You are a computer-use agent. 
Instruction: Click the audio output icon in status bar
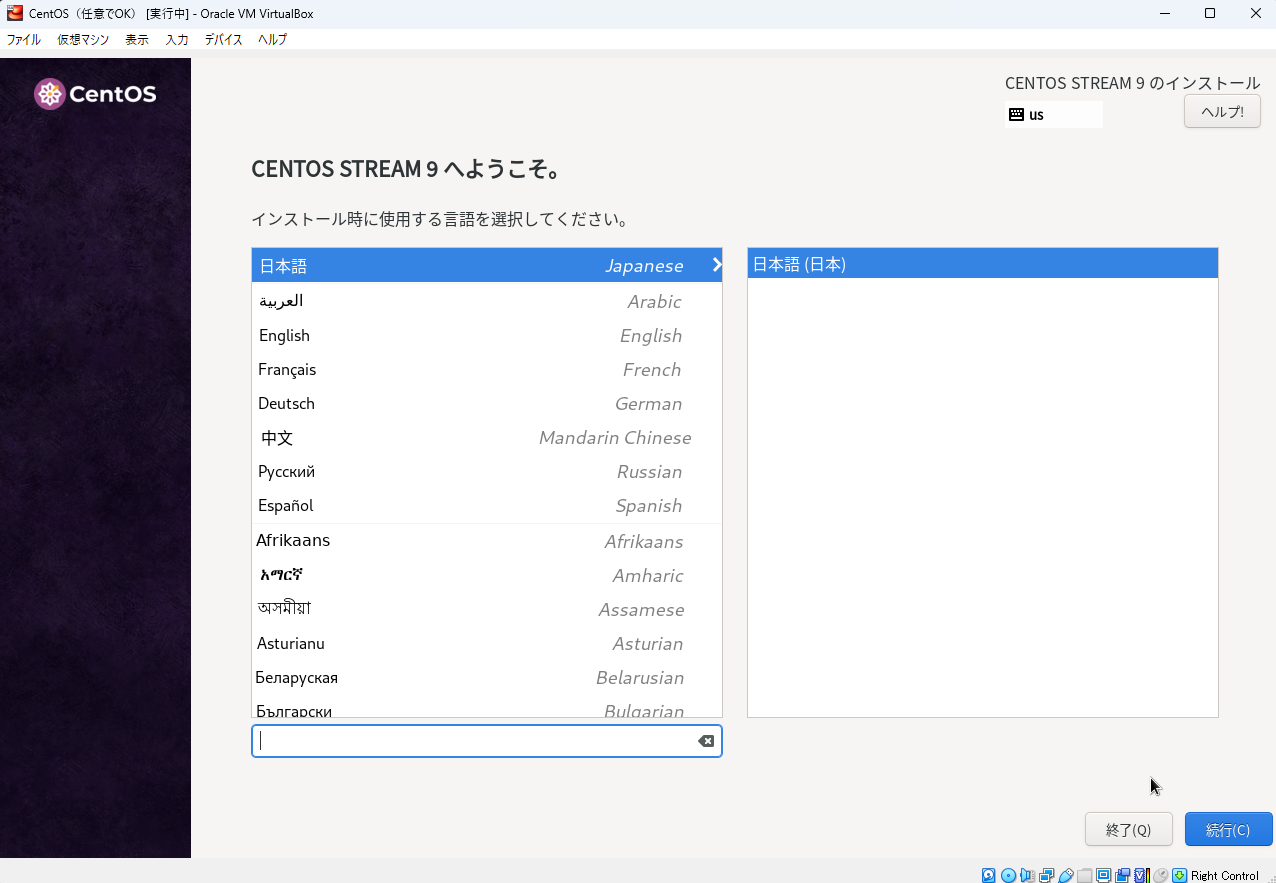pyautogui.click(x=1027, y=874)
